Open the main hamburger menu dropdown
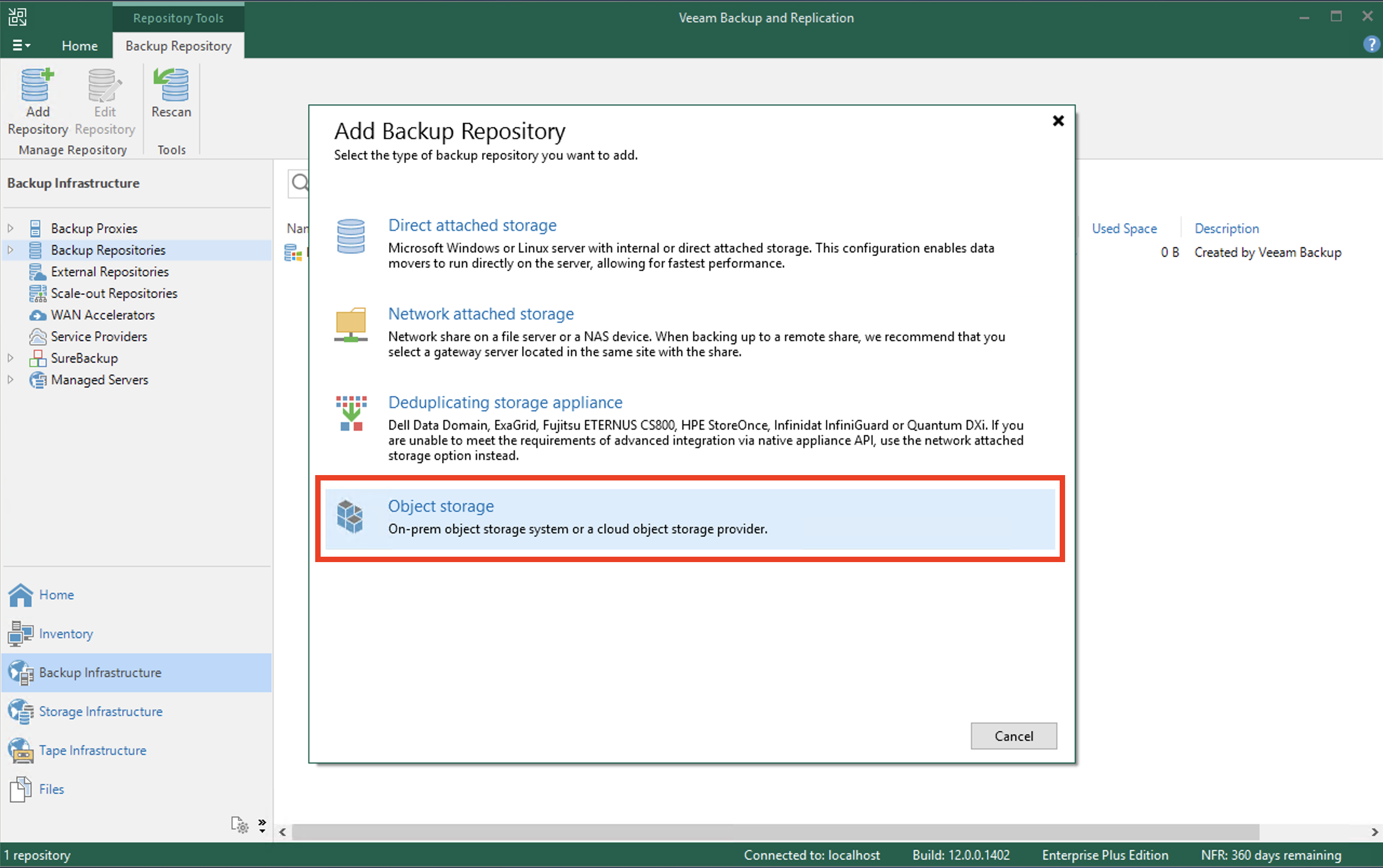 [21, 45]
